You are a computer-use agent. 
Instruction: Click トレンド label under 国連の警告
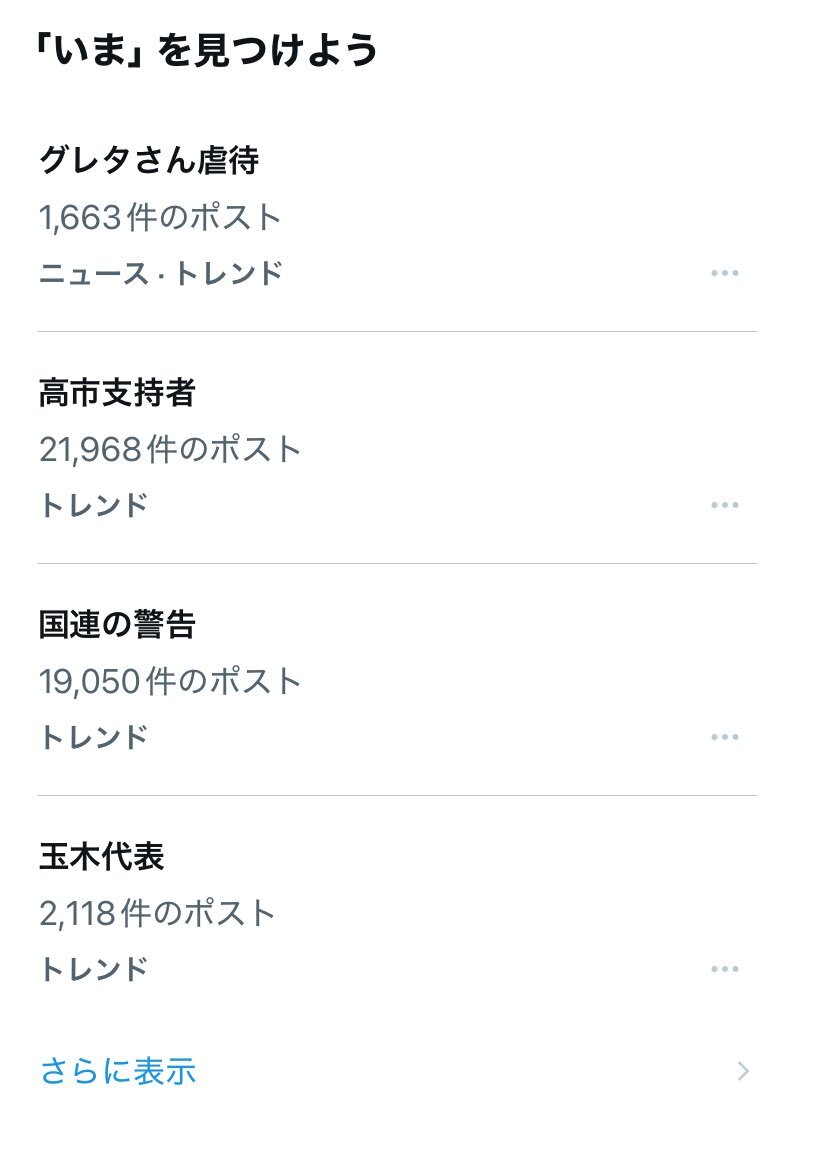[x=93, y=737]
